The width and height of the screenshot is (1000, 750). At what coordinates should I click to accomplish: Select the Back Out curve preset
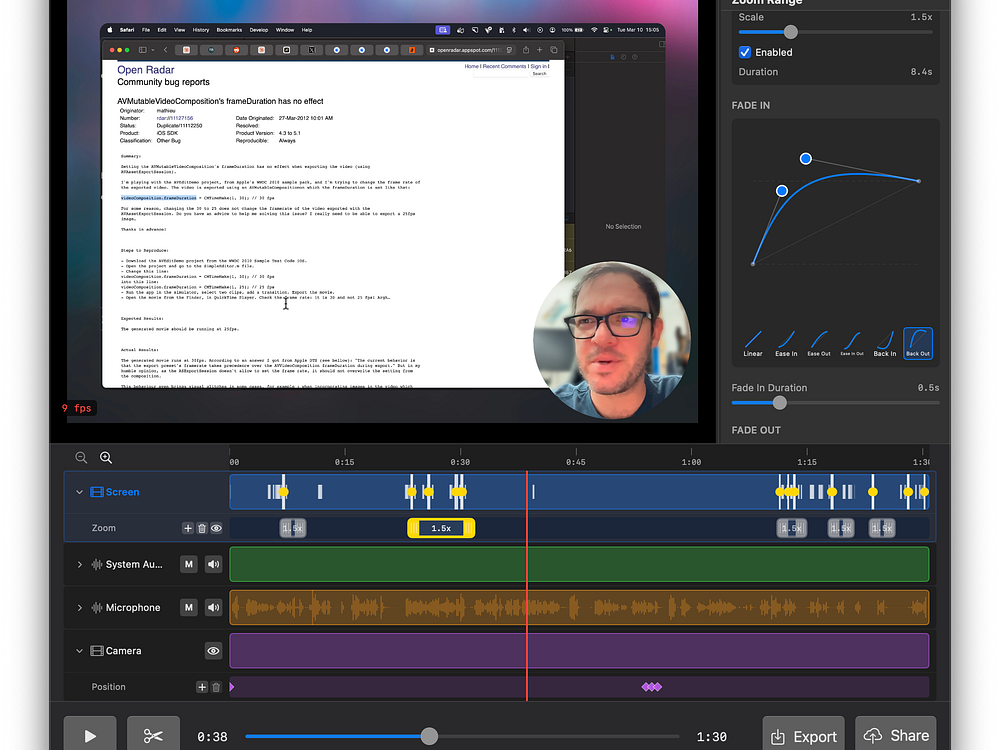click(918, 343)
